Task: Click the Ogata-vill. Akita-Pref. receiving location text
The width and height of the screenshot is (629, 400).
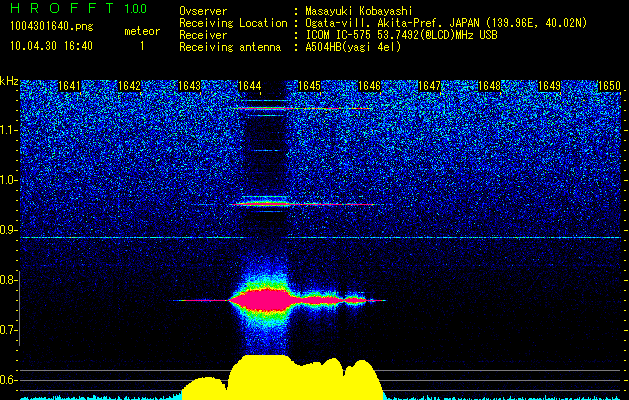Action: (x=446, y=23)
